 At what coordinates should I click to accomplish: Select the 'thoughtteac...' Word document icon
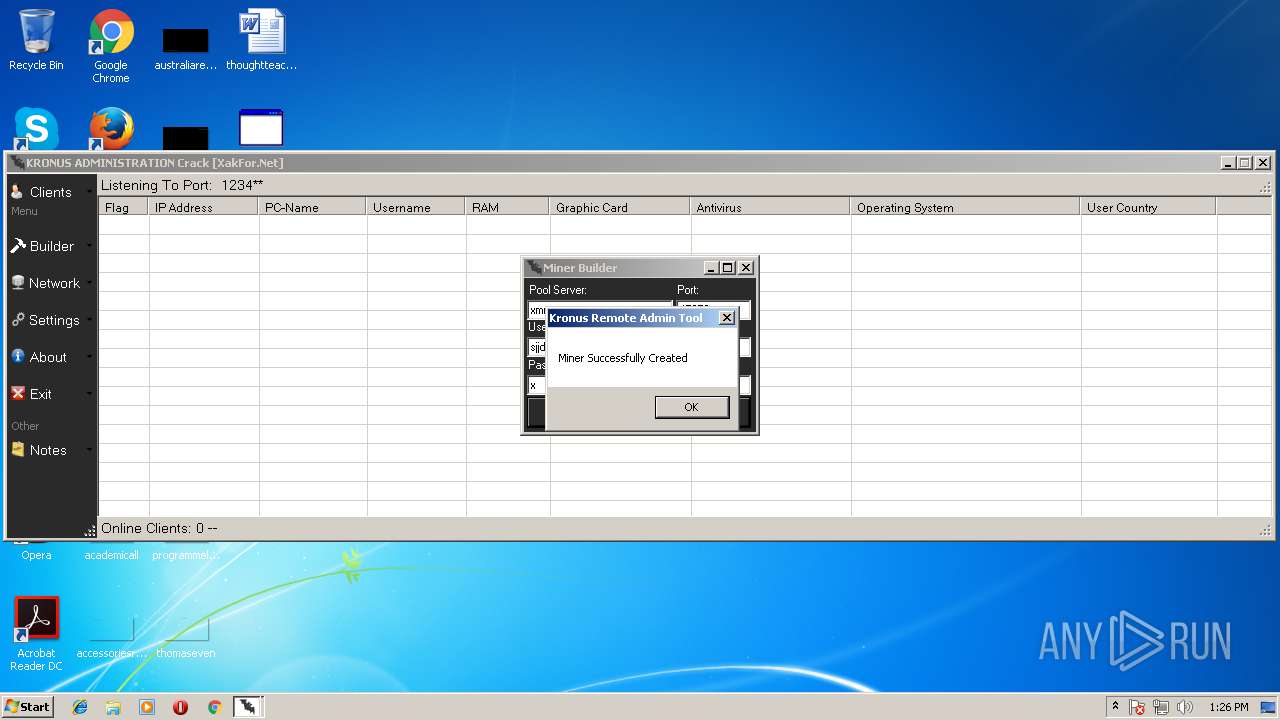[x=262, y=40]
